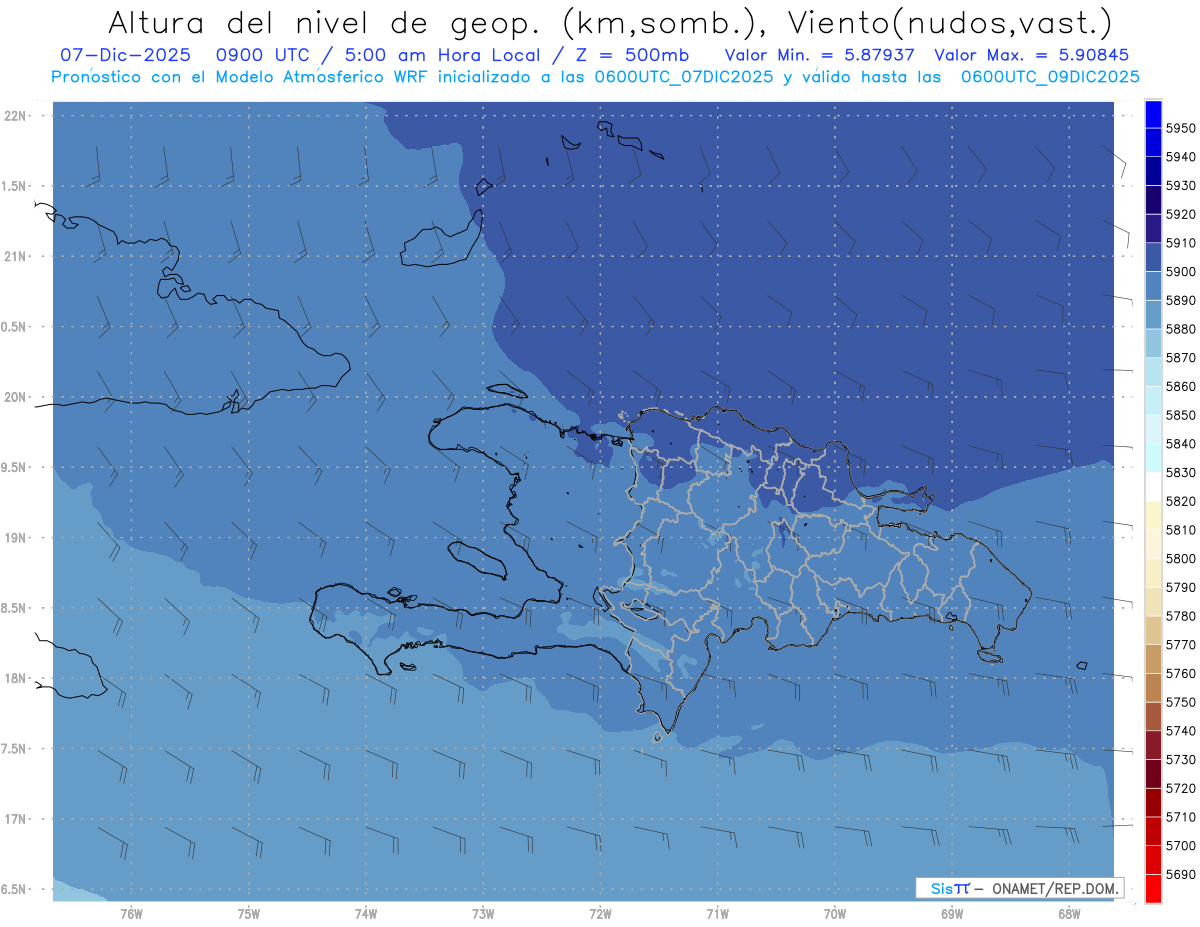Pick the colorbar swatch between 5890 and 5900

click(x=1153, y=286)
